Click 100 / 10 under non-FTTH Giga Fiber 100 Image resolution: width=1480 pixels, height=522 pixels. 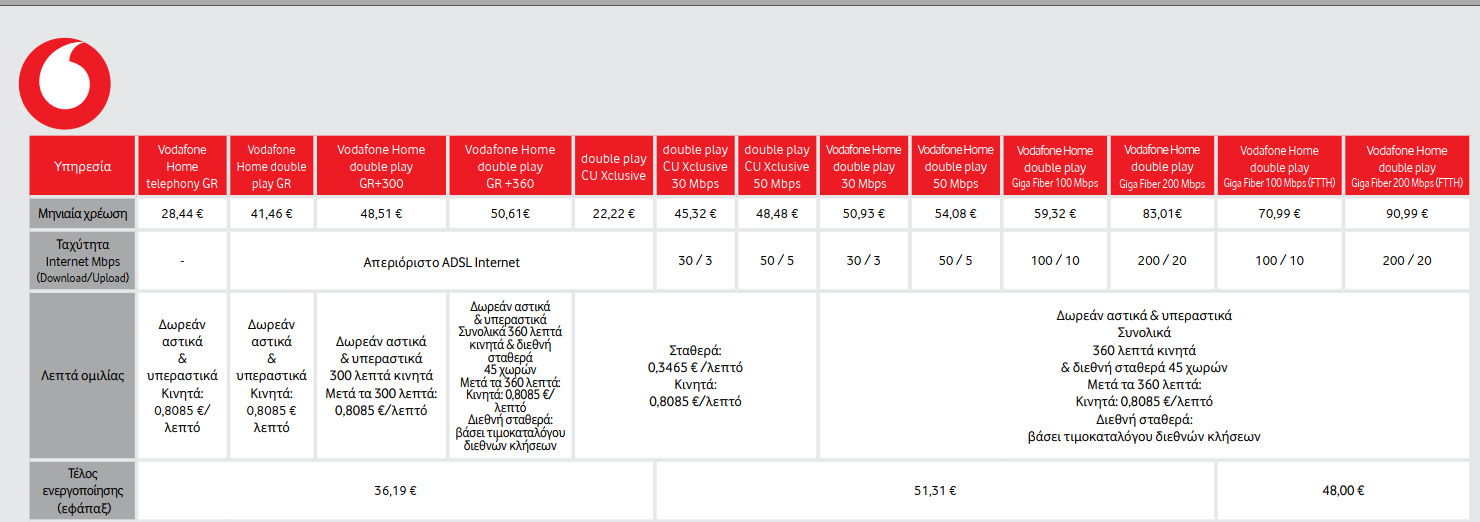point(1055,260)
